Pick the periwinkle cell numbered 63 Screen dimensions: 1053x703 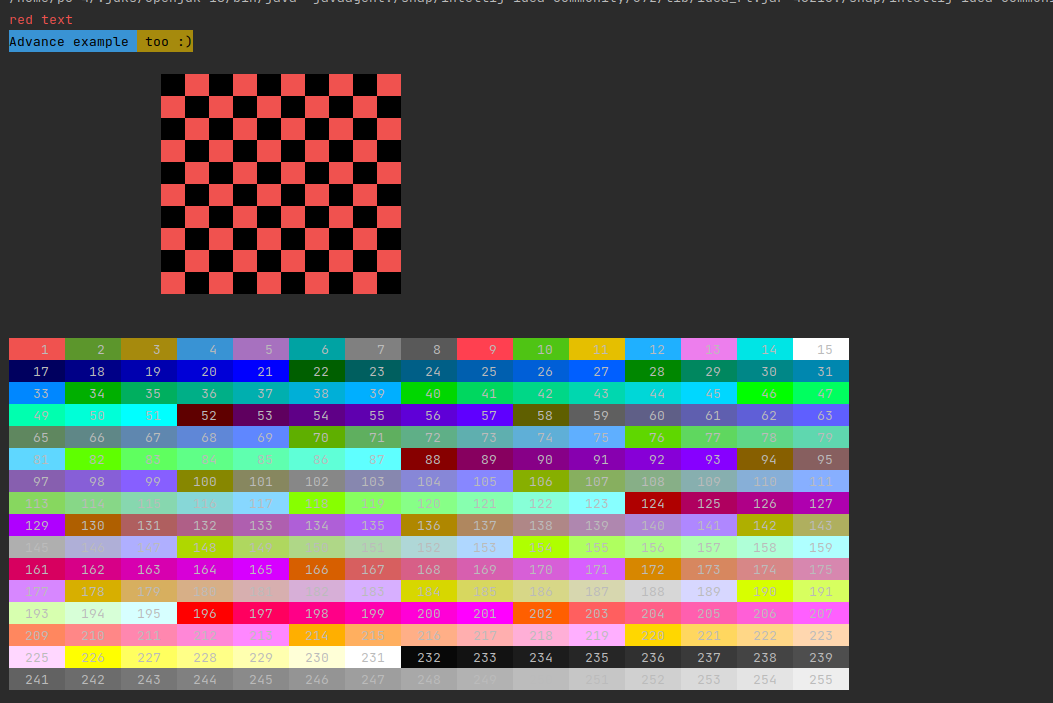point(821,415)
